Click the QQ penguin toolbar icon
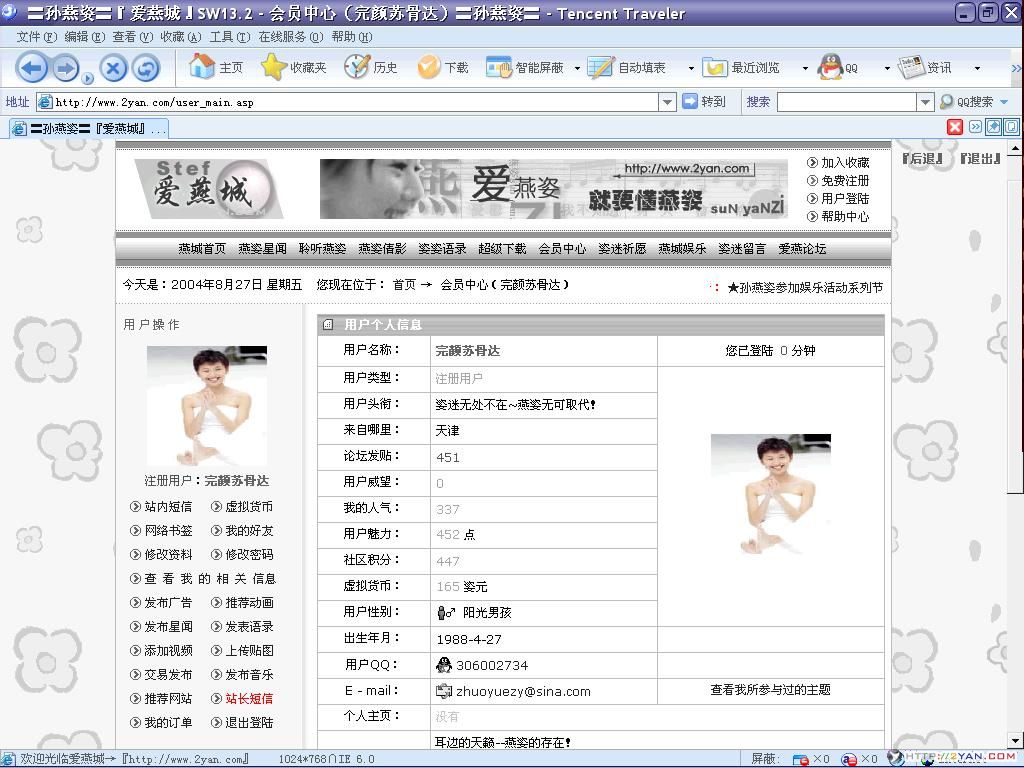Image resolution: width=1024 pixels, height=768 pixels. (x=830, y=66)
